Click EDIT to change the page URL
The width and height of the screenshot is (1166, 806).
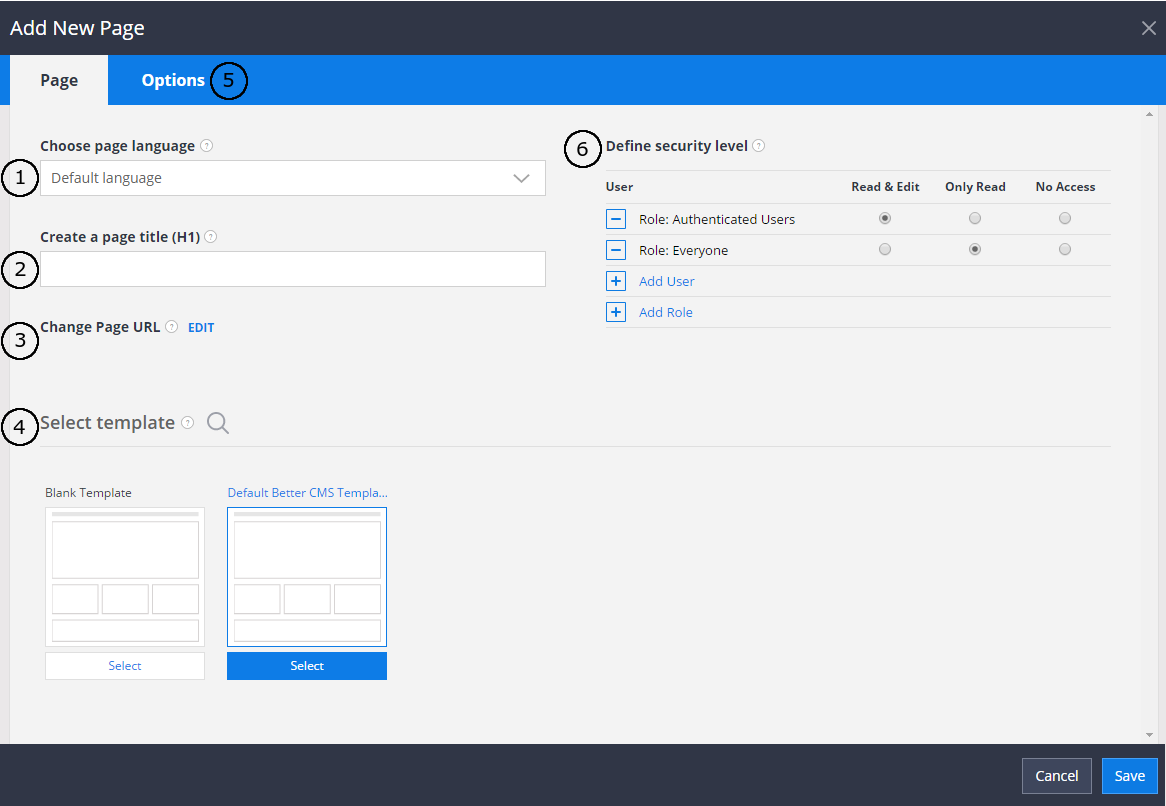[x=200, y=327]
